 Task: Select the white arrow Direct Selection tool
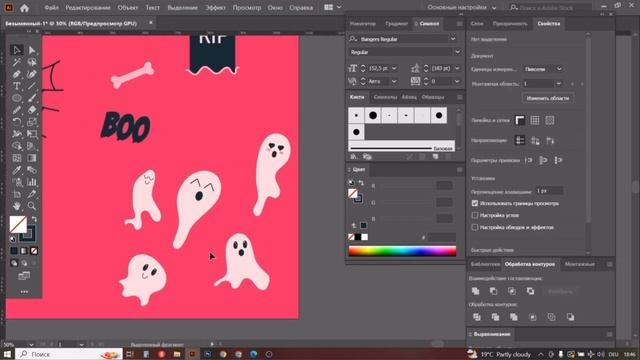(x=32, y=50)
